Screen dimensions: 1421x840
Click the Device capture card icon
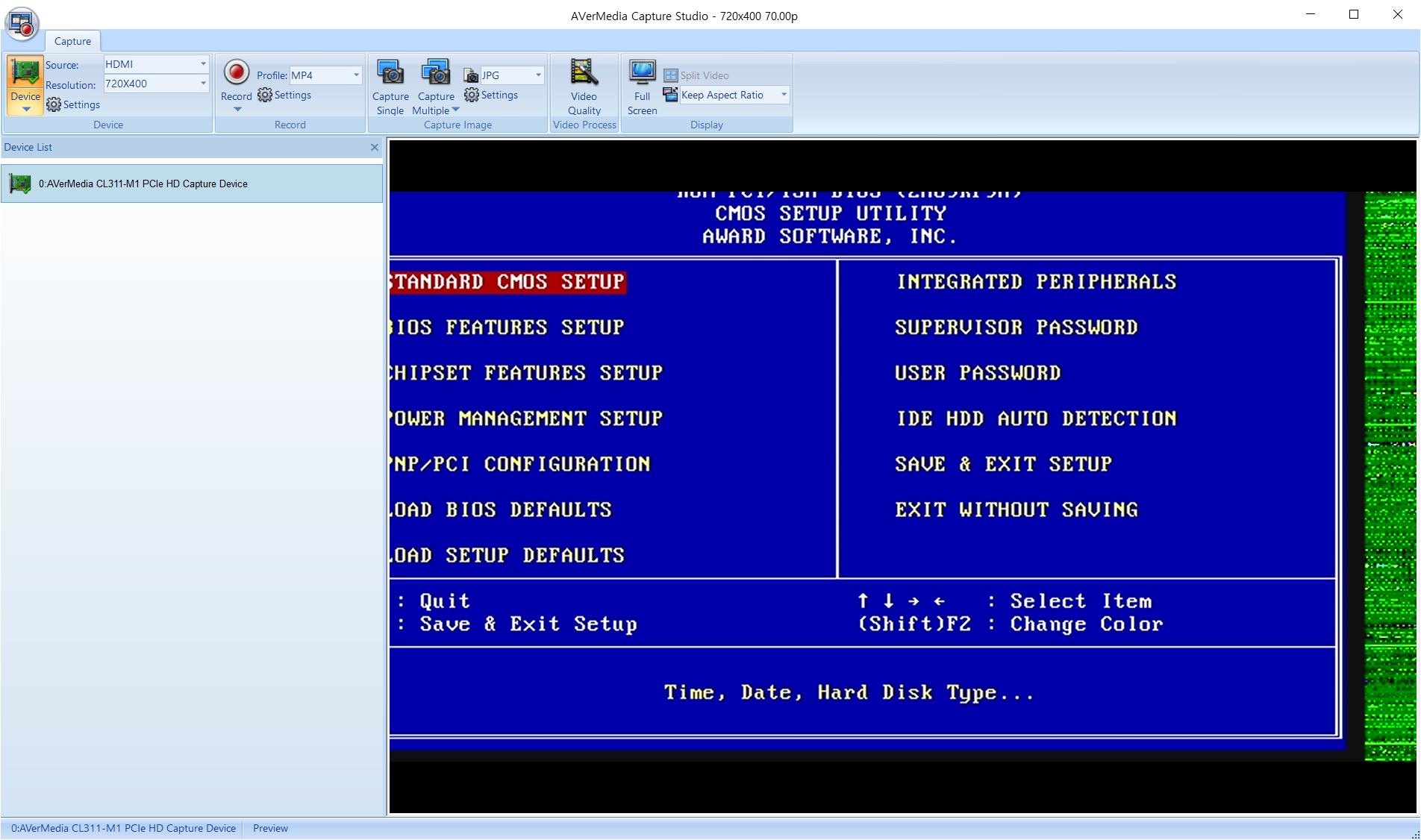click(x=25, y=73)
